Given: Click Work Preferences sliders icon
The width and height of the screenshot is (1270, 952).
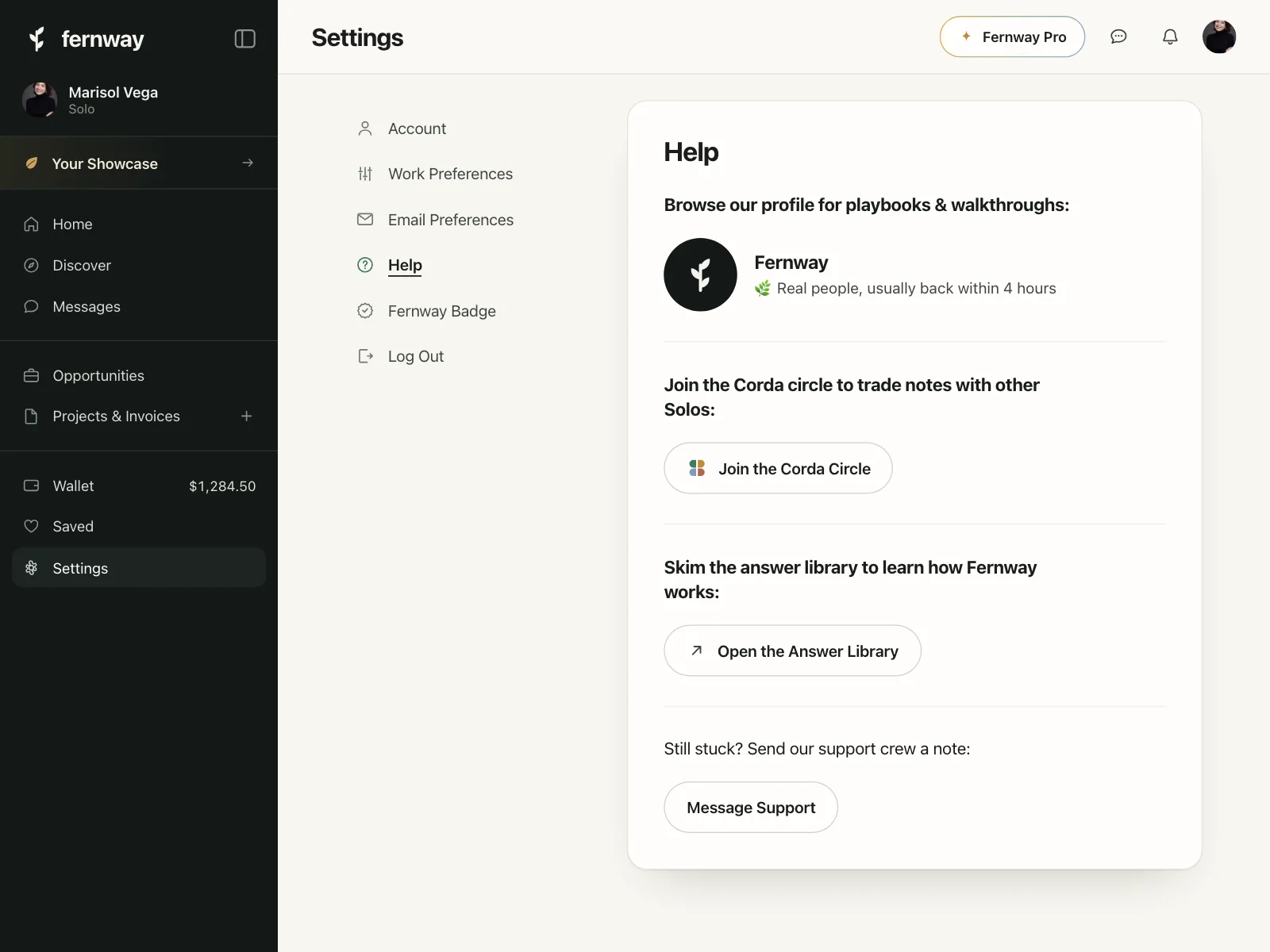Looking at the screenshot, I should coord(365,174).
